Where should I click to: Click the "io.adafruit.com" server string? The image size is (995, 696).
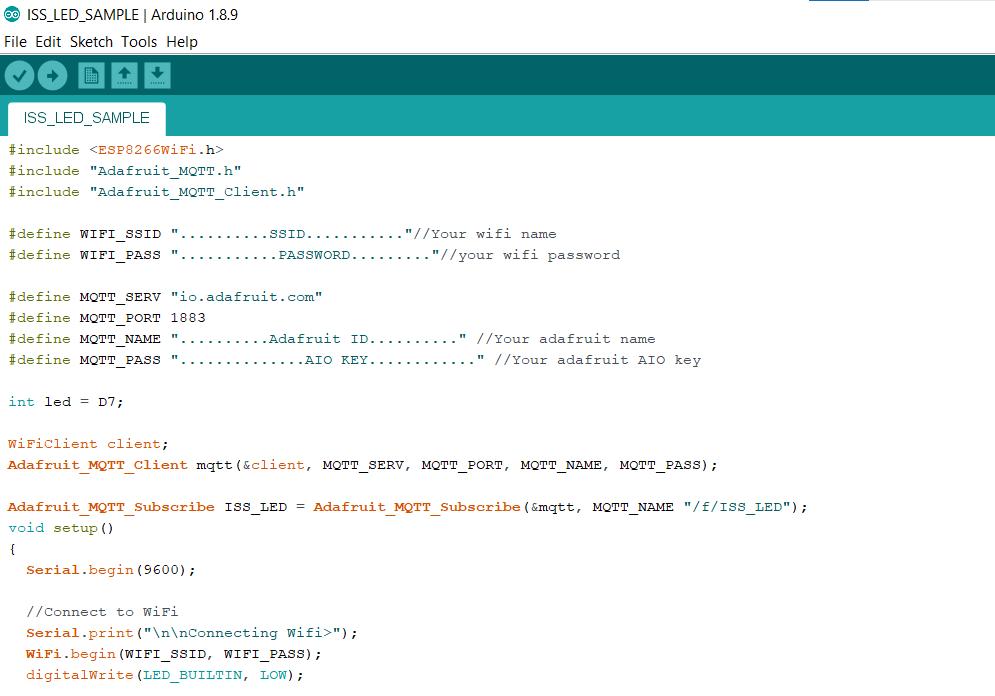[x=246, y=296]
